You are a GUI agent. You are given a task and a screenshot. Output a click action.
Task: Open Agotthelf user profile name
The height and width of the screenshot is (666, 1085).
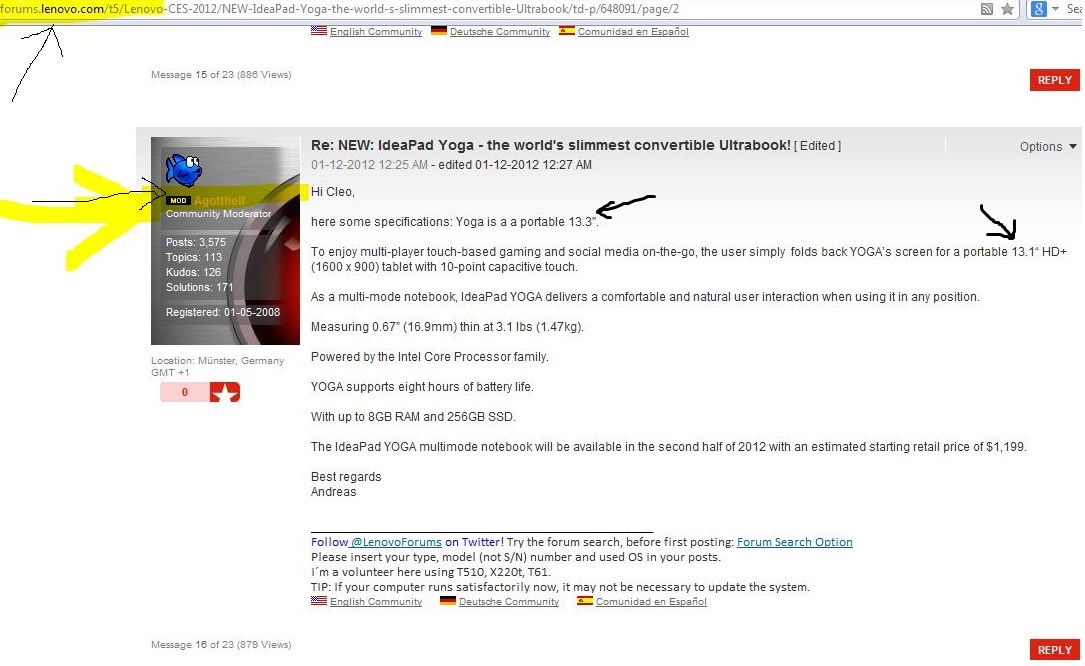[x=219, y=201]
